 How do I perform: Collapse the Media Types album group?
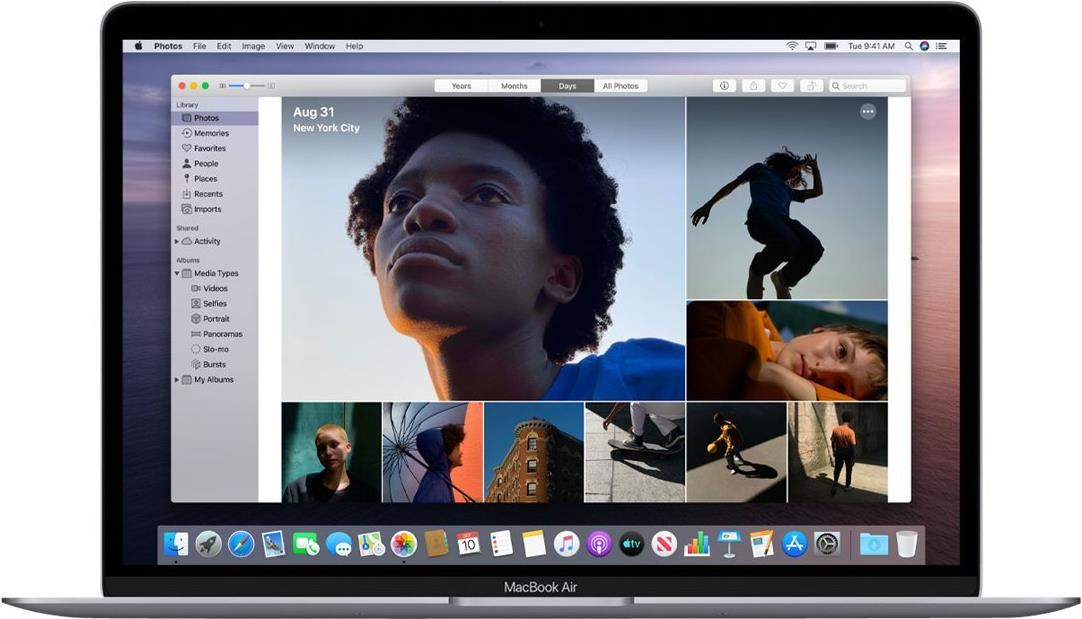(177, 273)
